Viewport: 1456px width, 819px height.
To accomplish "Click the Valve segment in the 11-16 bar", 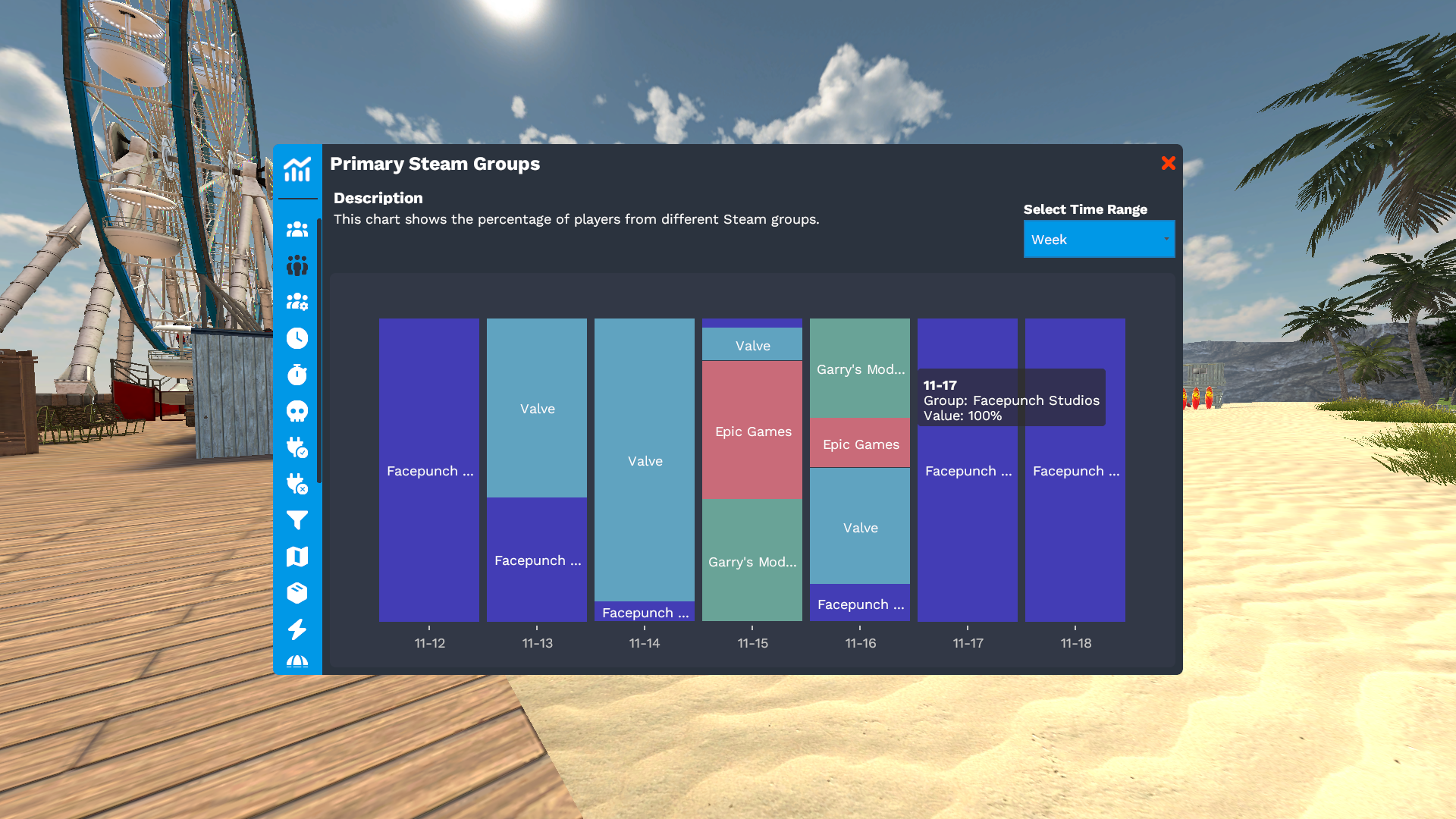I will (860, 526).
